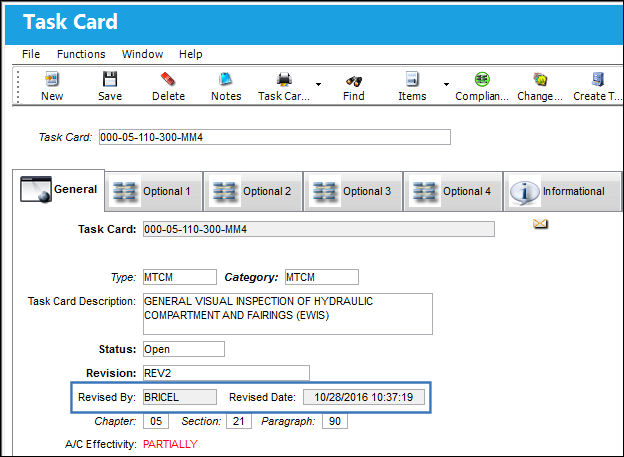The image size is (624, 457).
Task: Click the Items toolbar icon
Action: click(412, 79)
